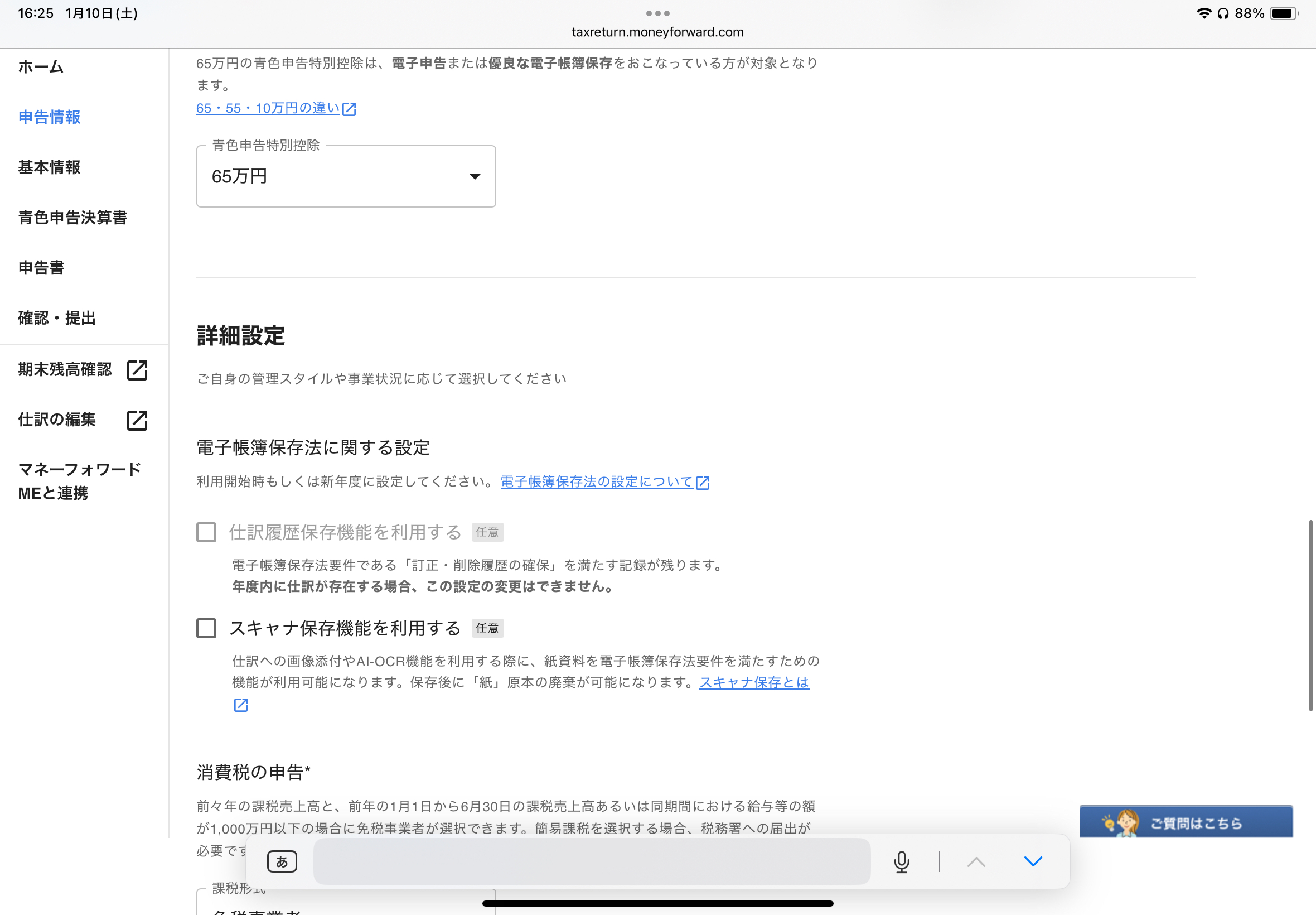Select 申告情報 in sidebar
1316x915 pixels.
pos(49,118)
